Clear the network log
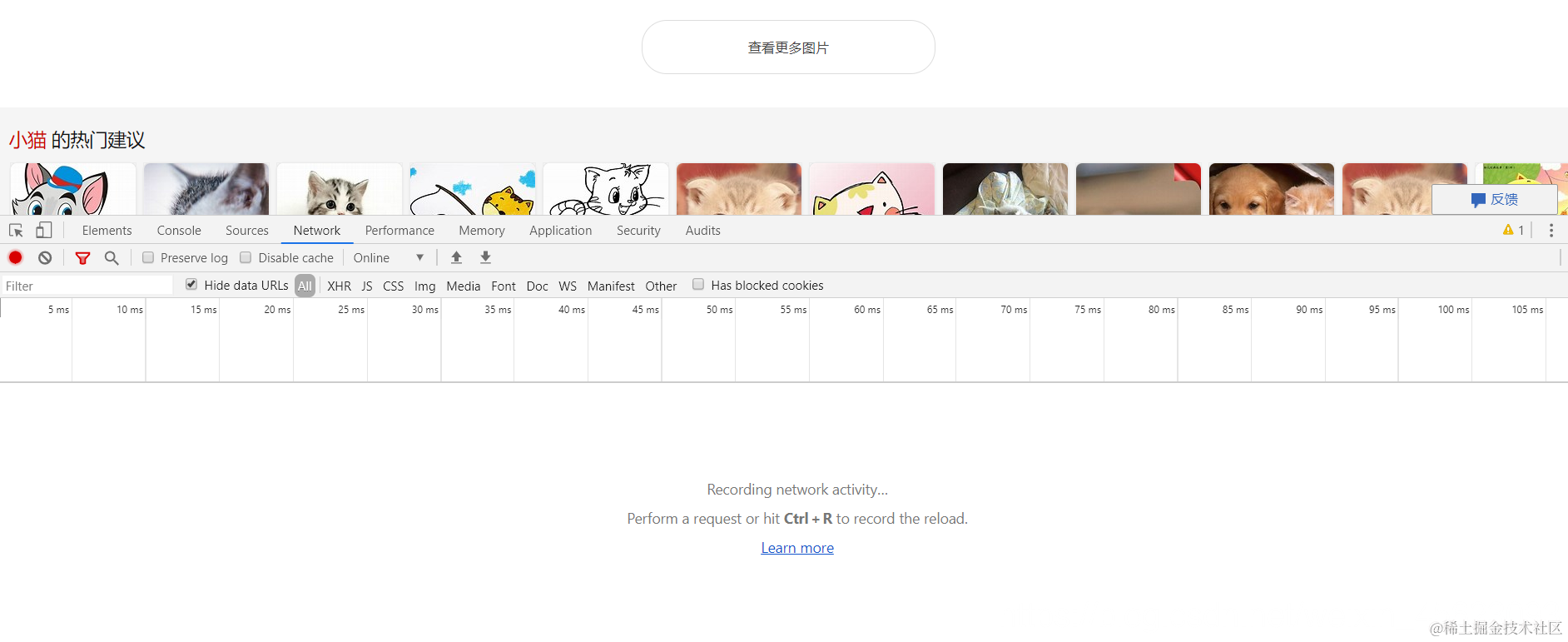The width and height of the screenshot is (1568, 642). pos(45,258)
